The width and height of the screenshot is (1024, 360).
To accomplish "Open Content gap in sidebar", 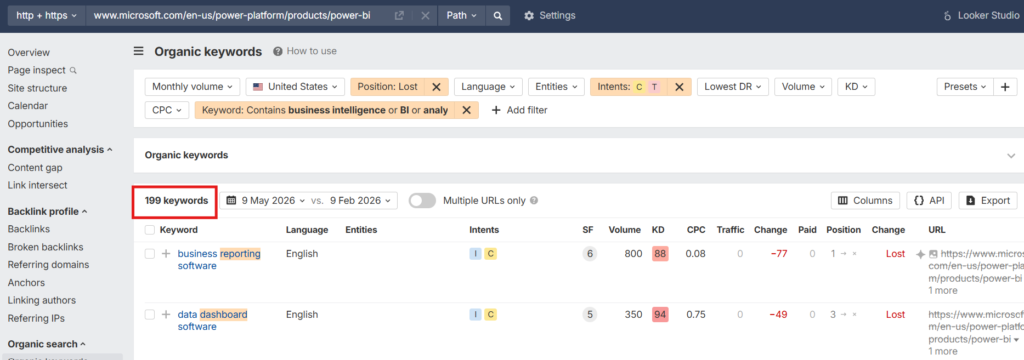I will [35, 168].
